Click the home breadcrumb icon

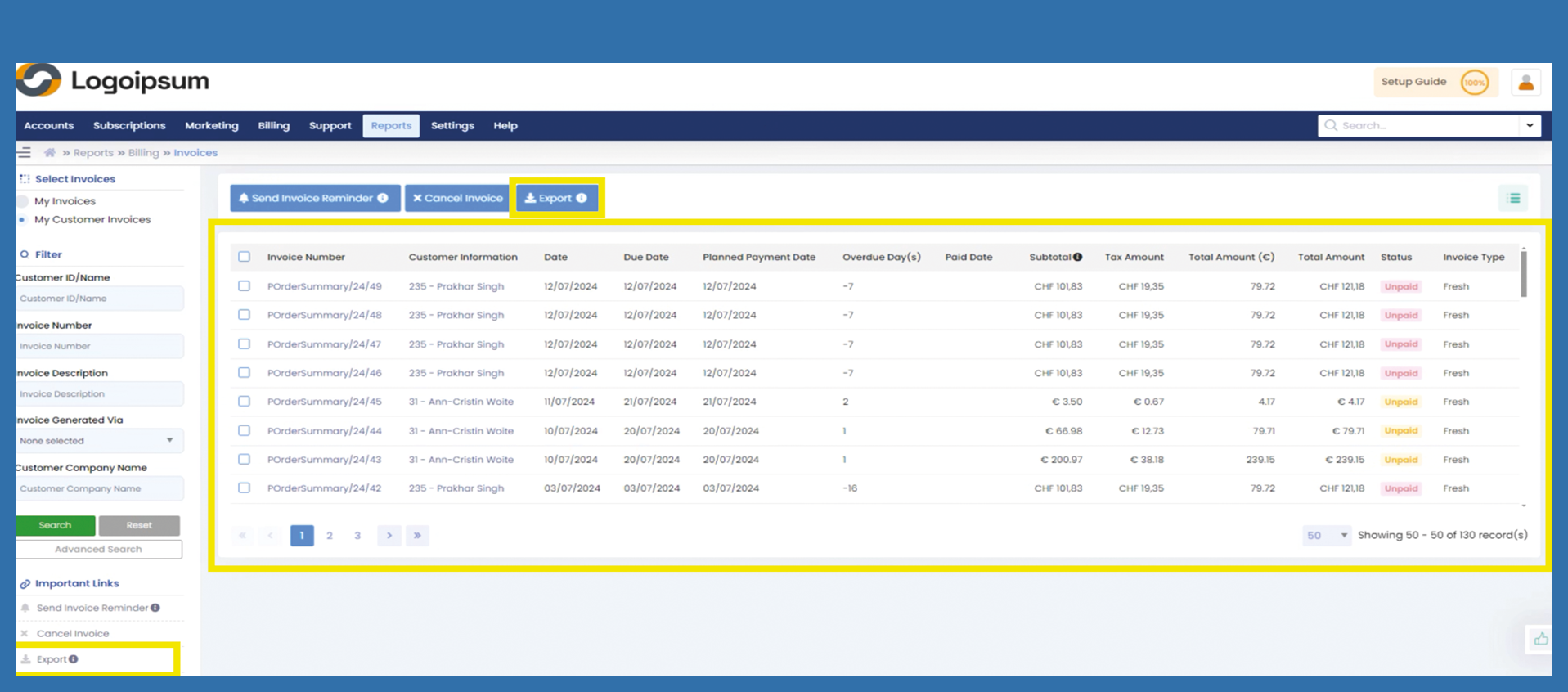click(x=50, y=153)
